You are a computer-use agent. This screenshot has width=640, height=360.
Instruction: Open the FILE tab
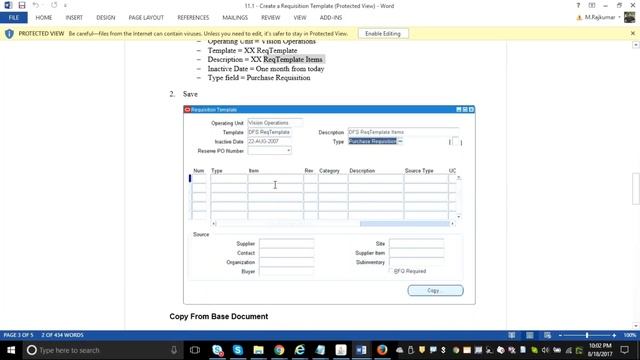14,18
